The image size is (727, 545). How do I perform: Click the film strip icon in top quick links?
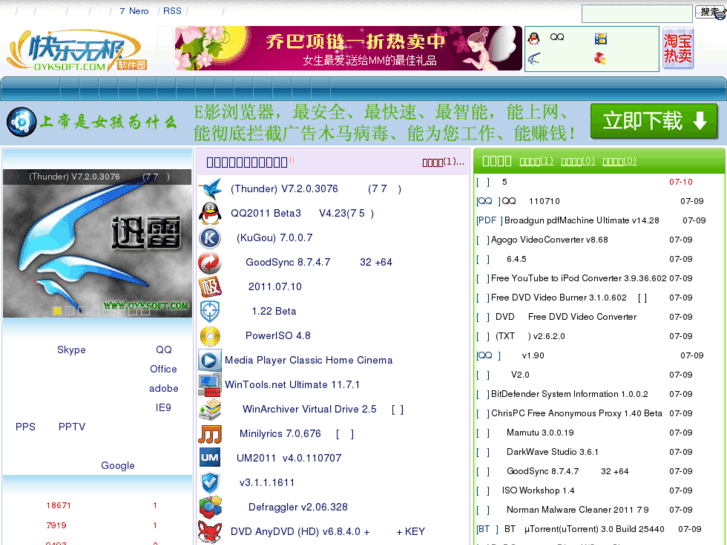pyautogui.click(x=601, y=38)
